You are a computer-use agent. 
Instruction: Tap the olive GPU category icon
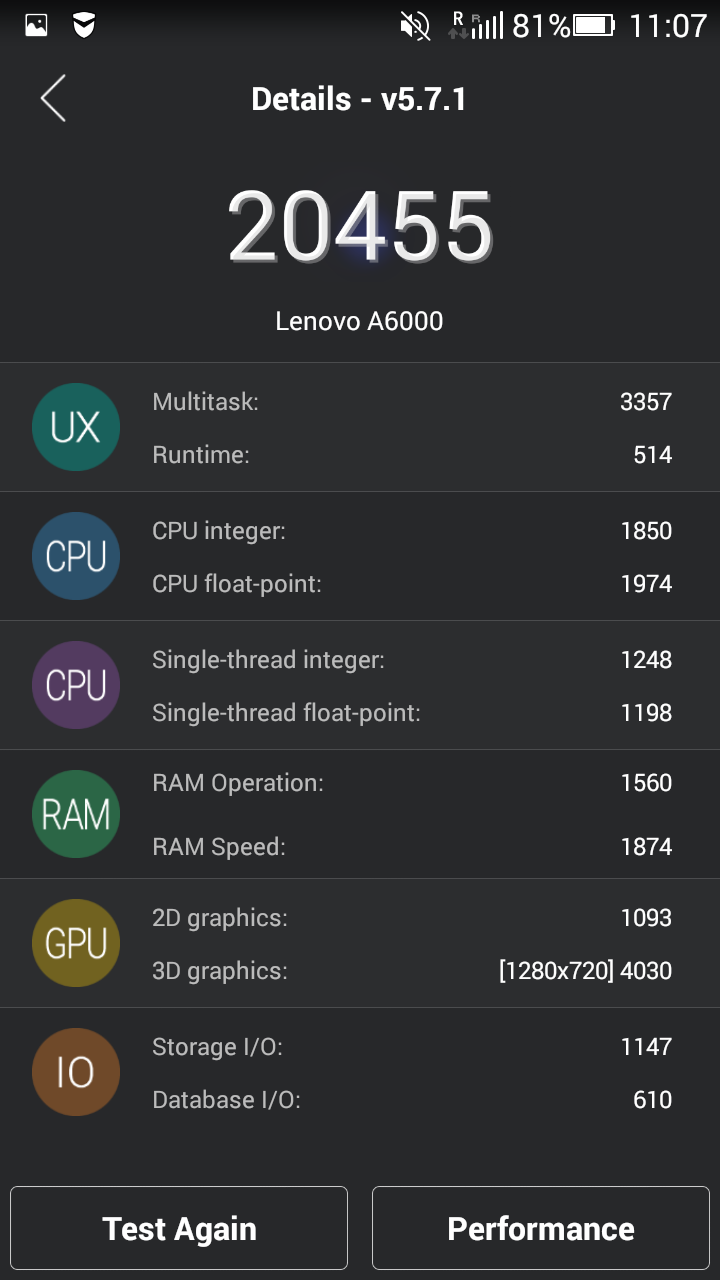click(x=76, y=943)
